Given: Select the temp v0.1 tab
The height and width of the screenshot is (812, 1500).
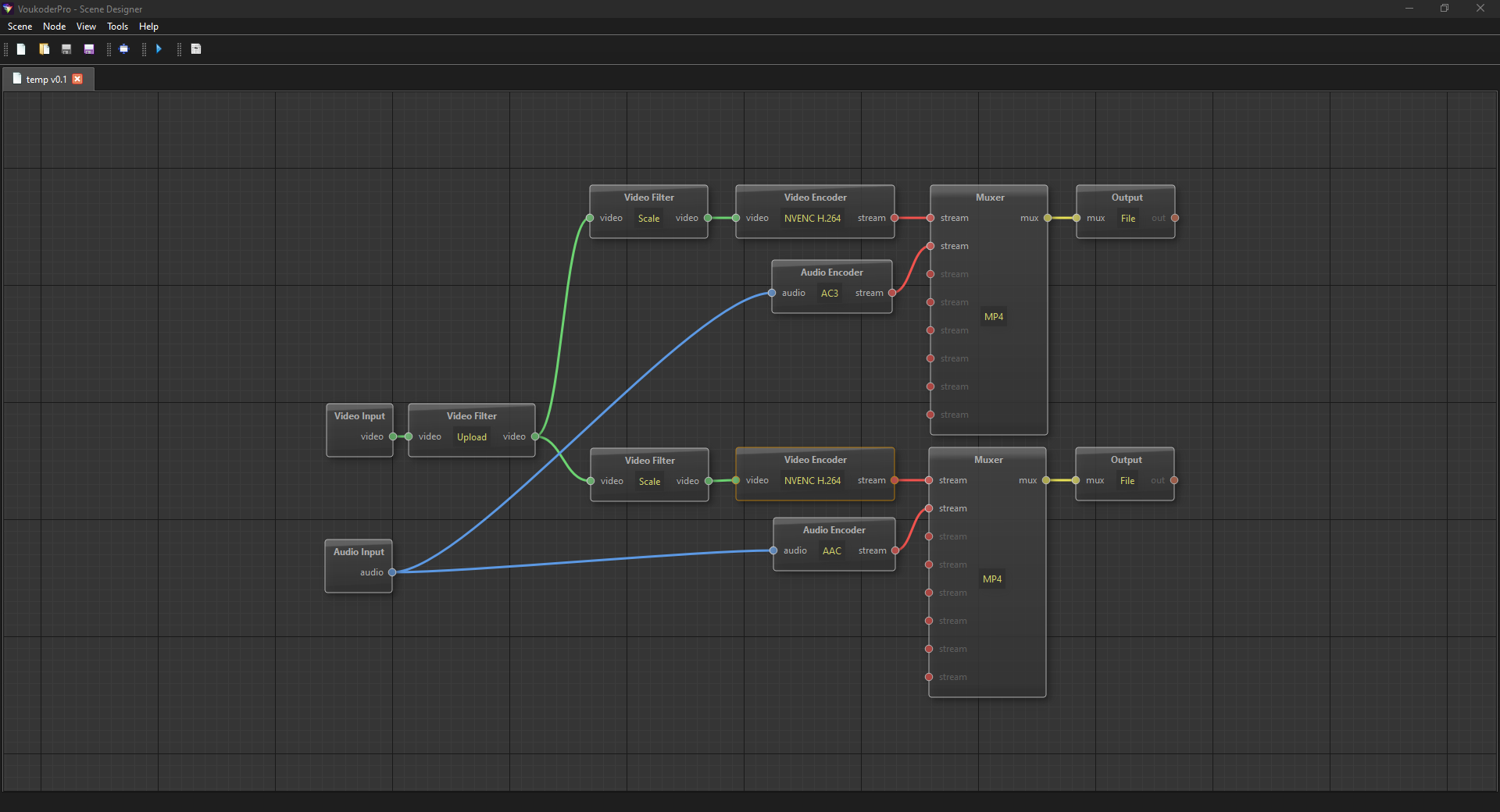Looking at the screenshot, I should pos(46,80).
